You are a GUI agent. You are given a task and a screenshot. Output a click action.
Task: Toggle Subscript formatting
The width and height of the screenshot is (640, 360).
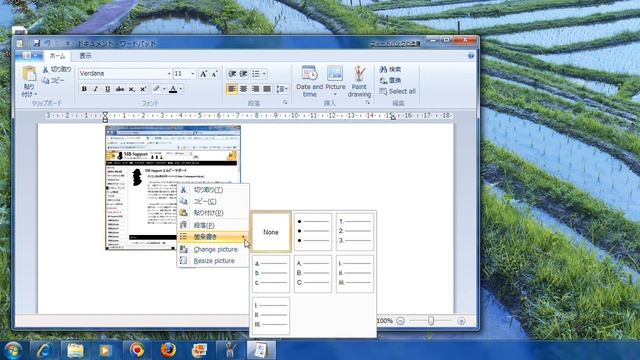(131, 89)
